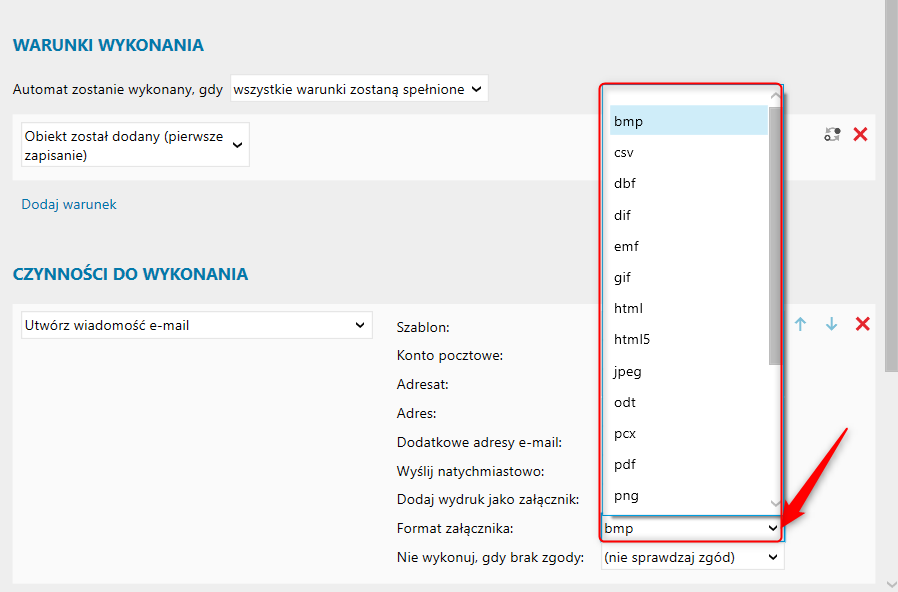Click the 'Dodaj warunek' link
The height and width of the screenshot is (592, 898).
point(69,204)
